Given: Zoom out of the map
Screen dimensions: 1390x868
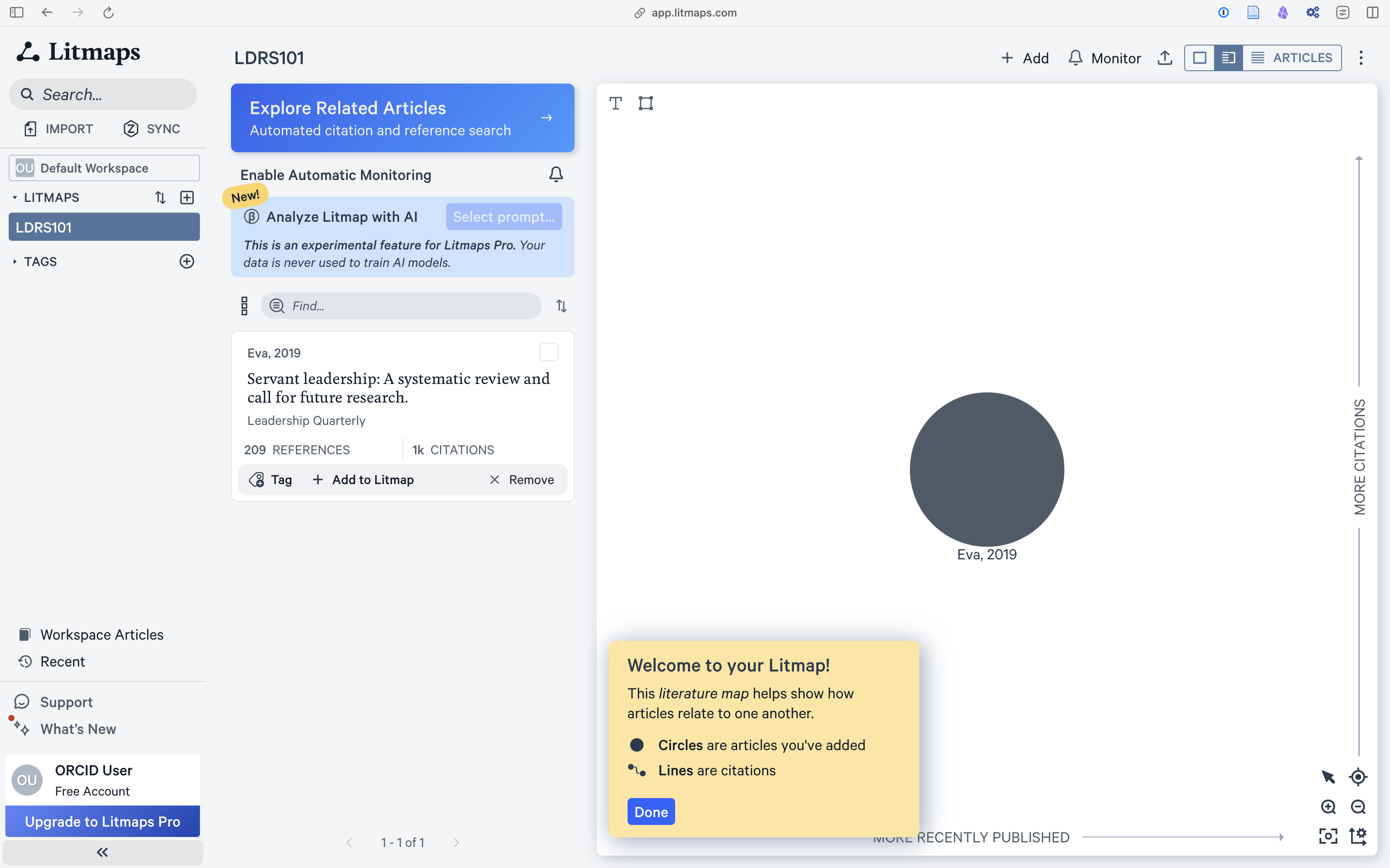Looking at the screenshot, I should pos(1358,807).
